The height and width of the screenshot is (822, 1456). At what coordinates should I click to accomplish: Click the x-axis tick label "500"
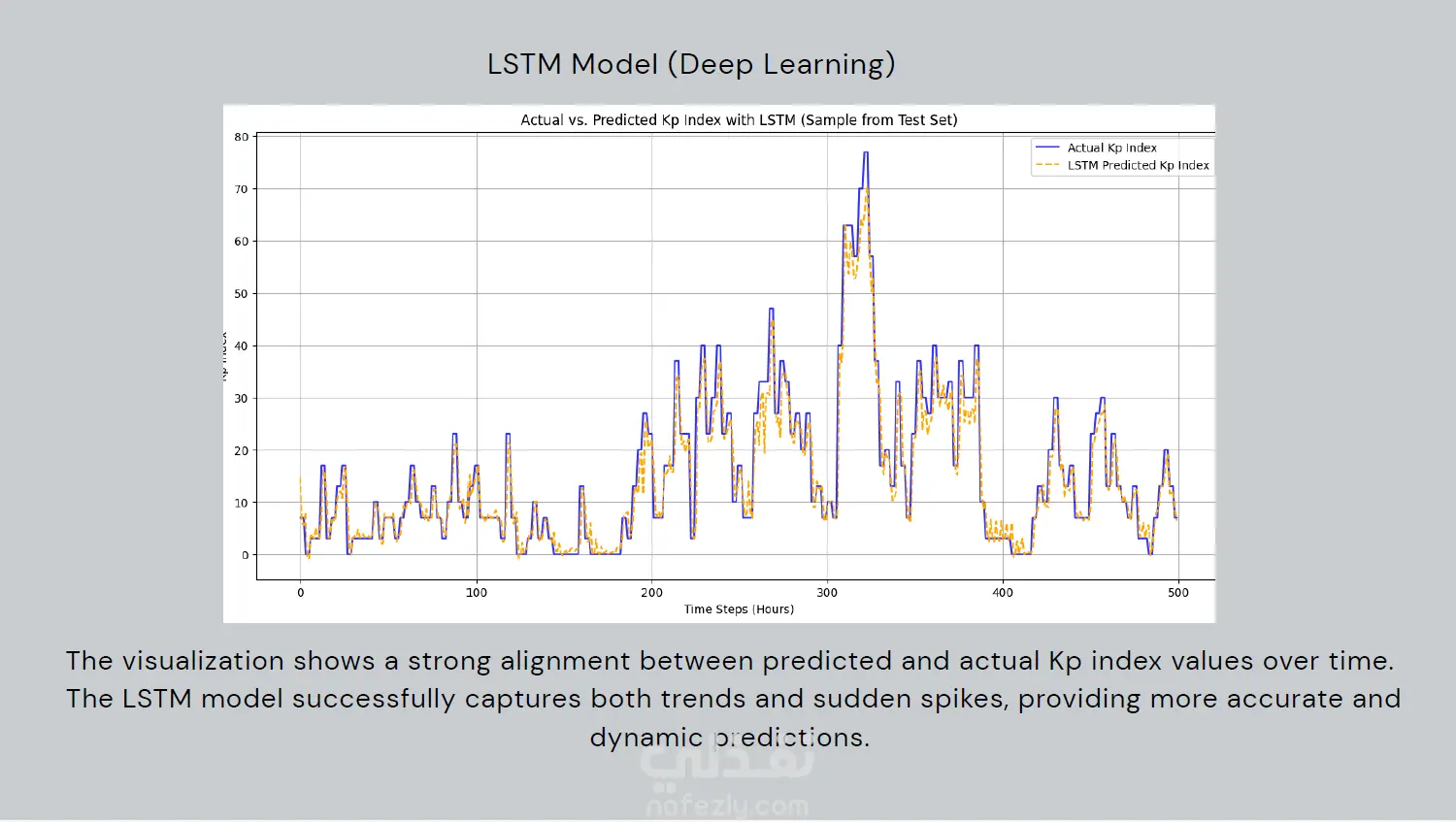coord(1178,593)
